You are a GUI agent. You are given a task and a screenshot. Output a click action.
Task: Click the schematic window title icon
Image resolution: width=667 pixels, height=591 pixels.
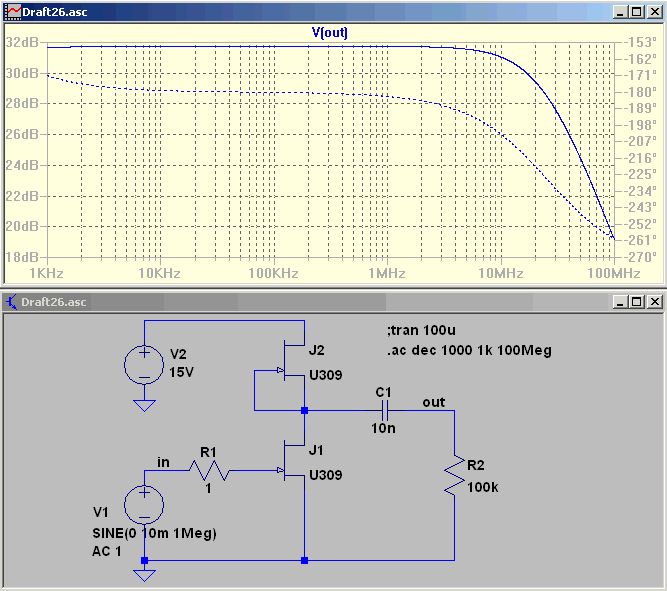[x=12, y=302]
